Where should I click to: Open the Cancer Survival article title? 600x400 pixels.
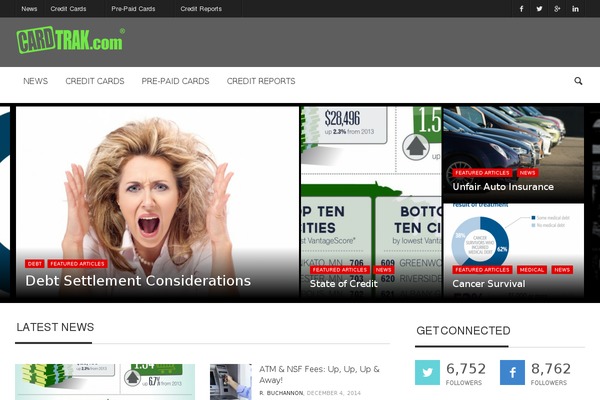click(489, 284)
